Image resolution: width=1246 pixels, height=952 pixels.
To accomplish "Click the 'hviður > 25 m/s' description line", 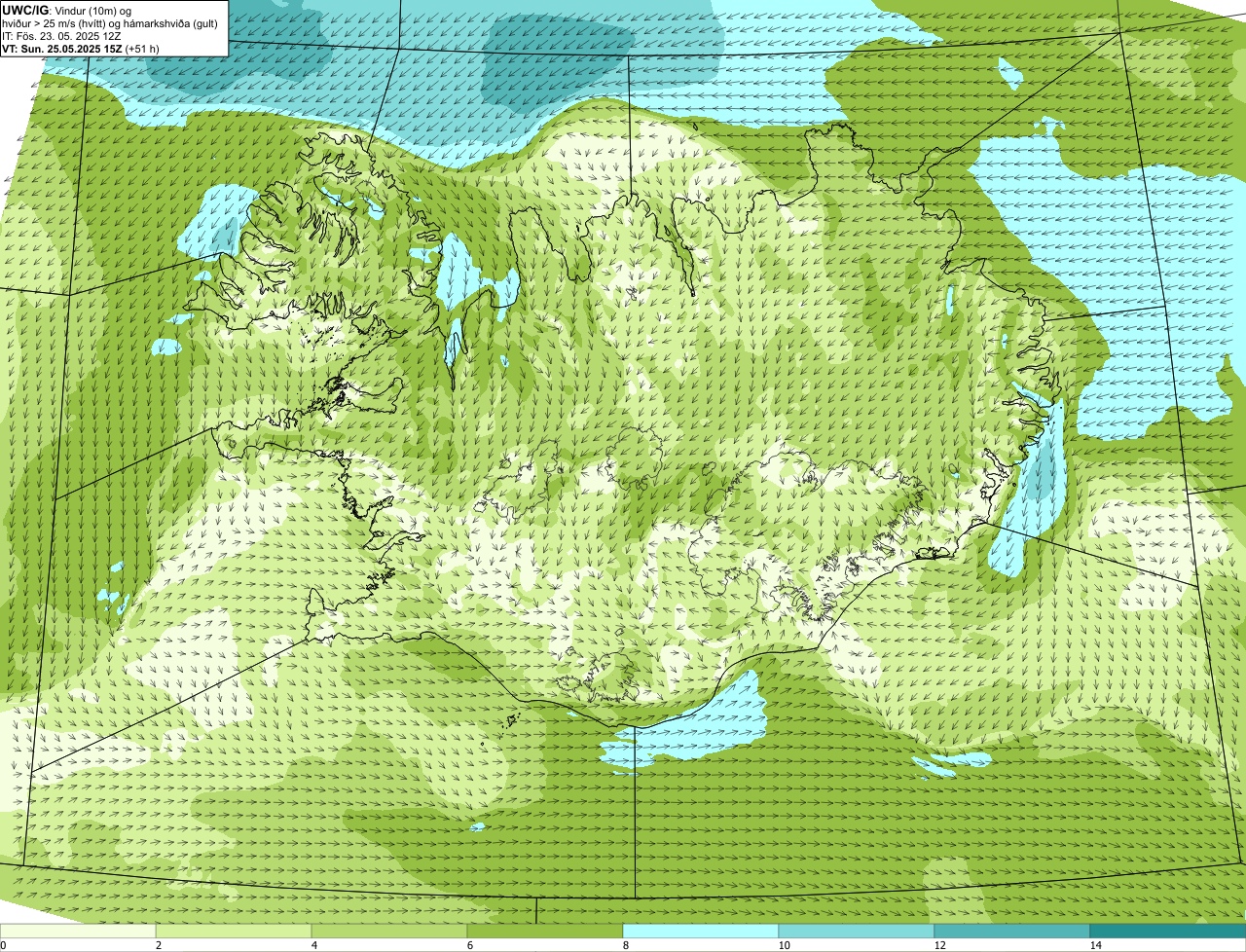I will click(110, 23).
